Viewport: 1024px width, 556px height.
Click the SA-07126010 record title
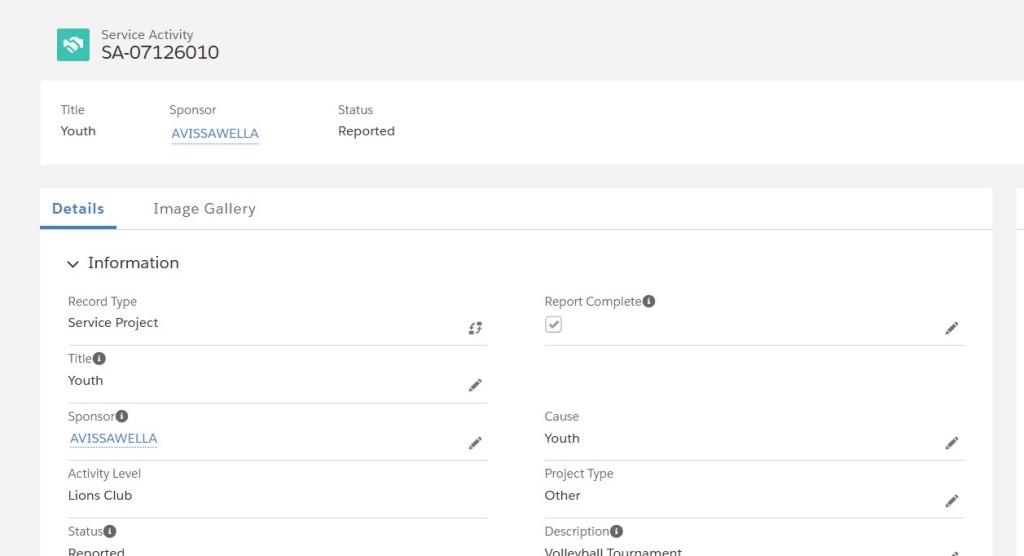tap(160, 52)
